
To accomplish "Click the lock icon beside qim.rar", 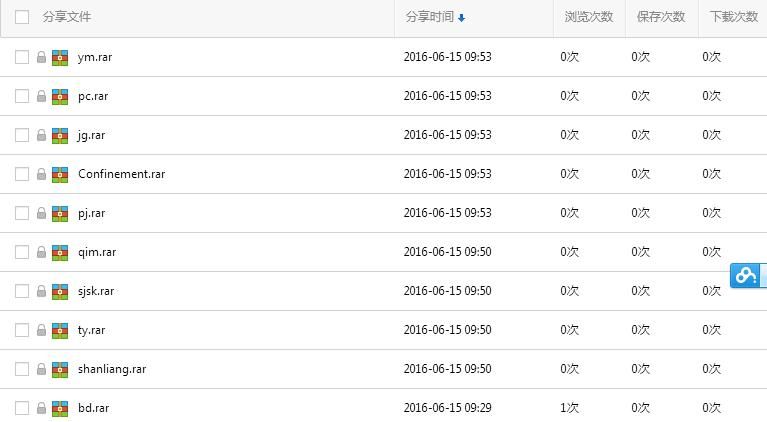I will [x=41, y=253].
